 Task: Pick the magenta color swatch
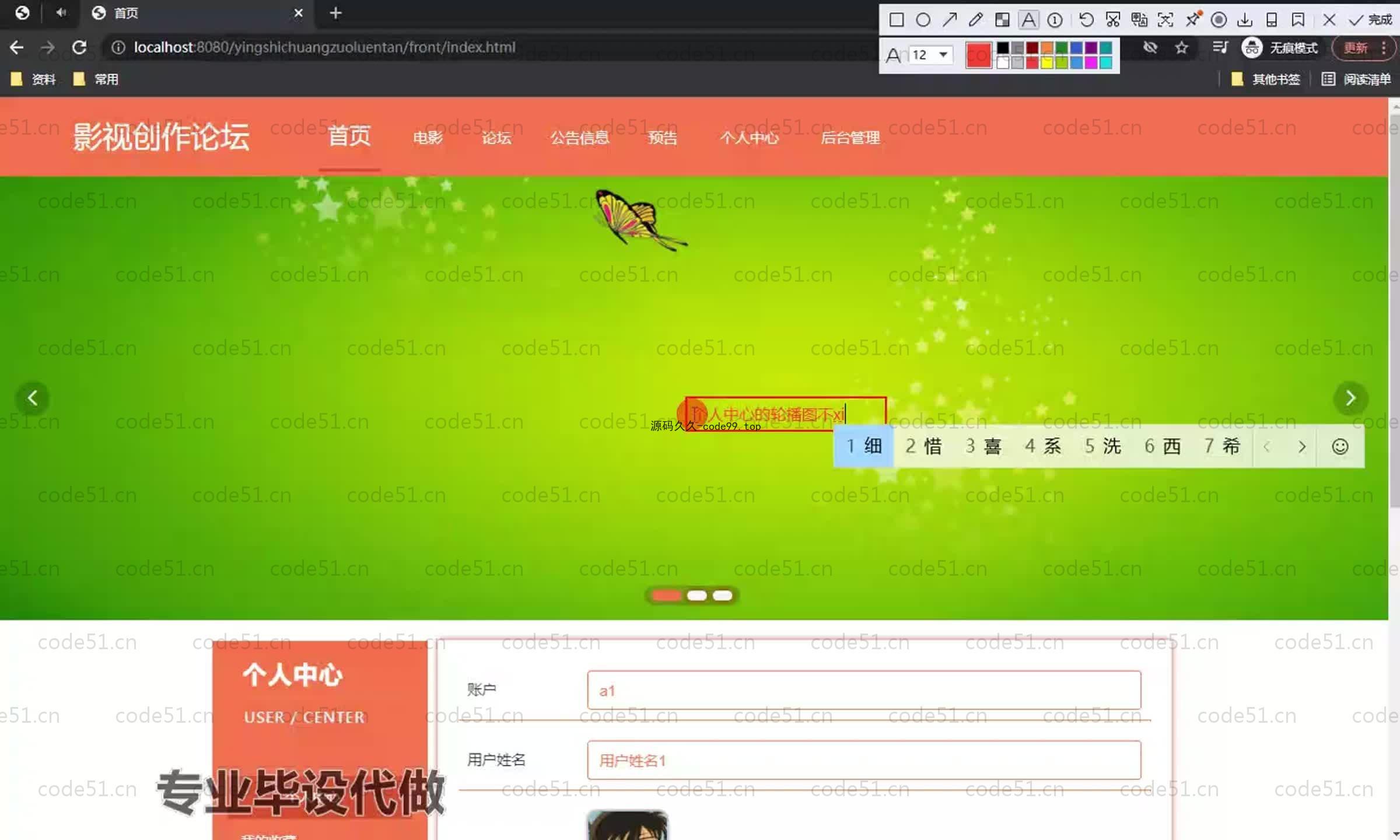click(1091, 62)
